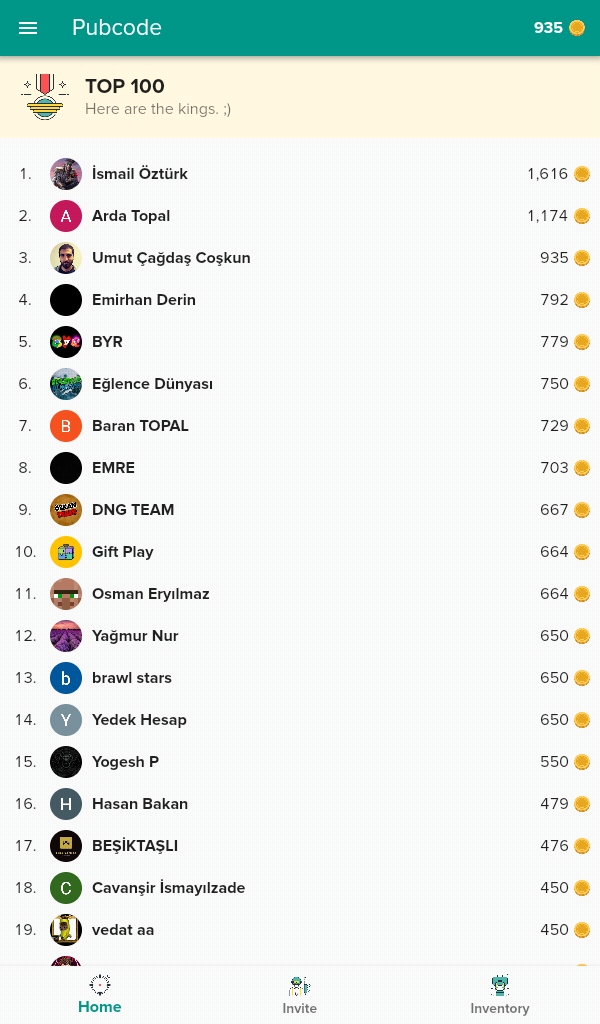Open Yağmur Nur's lavender avatar
Screen dimensions: 600x1024
tap(66, 635)
